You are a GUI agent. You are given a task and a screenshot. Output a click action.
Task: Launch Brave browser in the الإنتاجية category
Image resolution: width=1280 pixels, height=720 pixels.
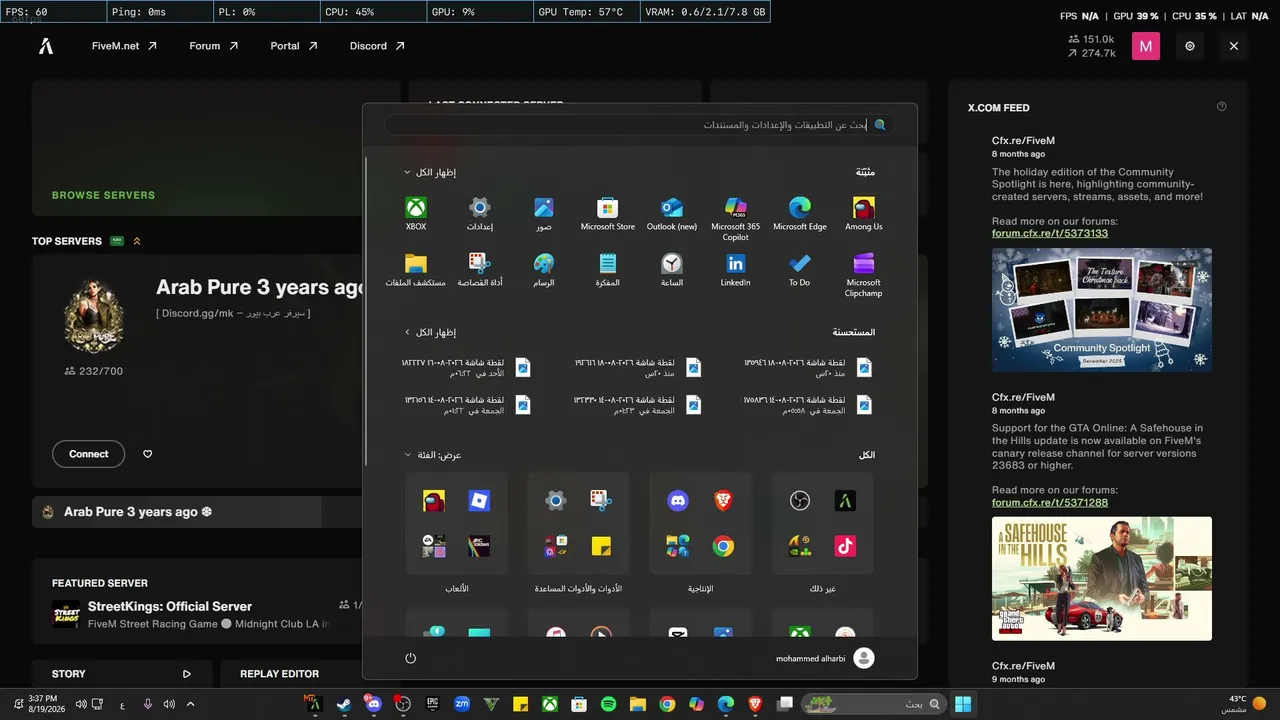723,501
